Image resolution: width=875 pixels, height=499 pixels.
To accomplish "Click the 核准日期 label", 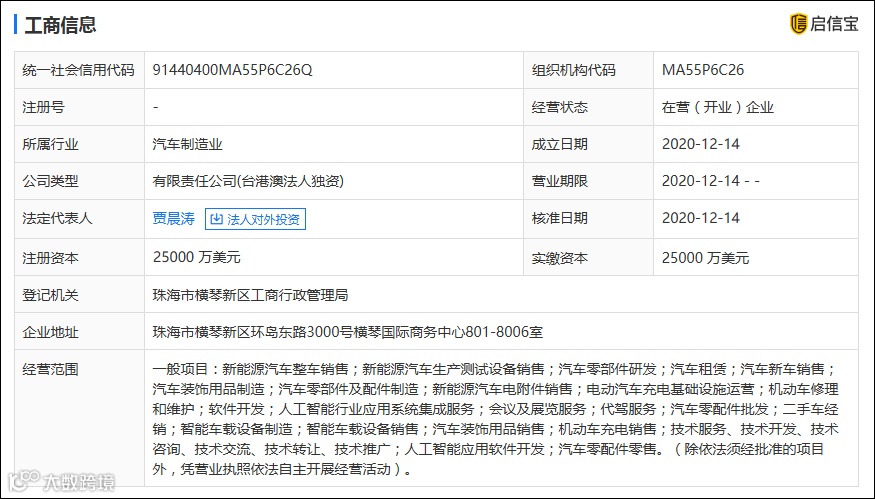I will pos(560,218).
